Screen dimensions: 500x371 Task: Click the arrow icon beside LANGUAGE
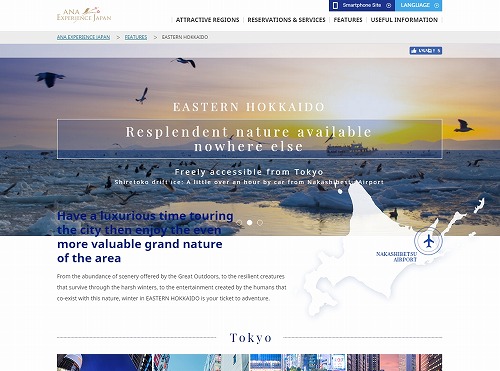point(436,5)
